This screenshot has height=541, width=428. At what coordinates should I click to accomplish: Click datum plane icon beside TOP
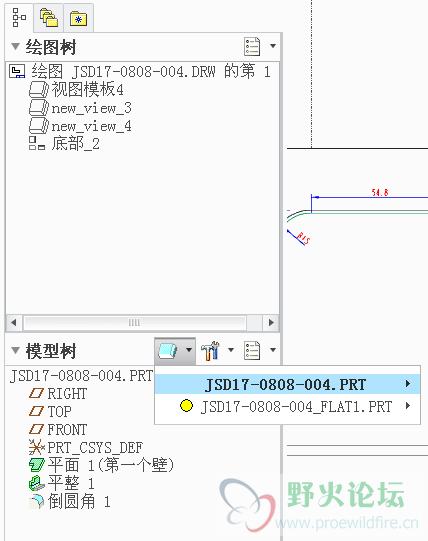[36, 411]
